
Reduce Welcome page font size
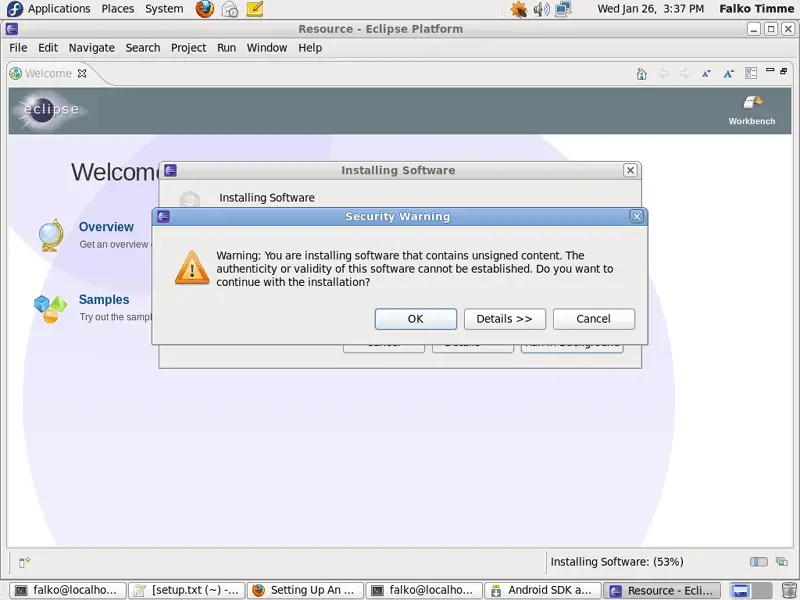pos(707,74)
